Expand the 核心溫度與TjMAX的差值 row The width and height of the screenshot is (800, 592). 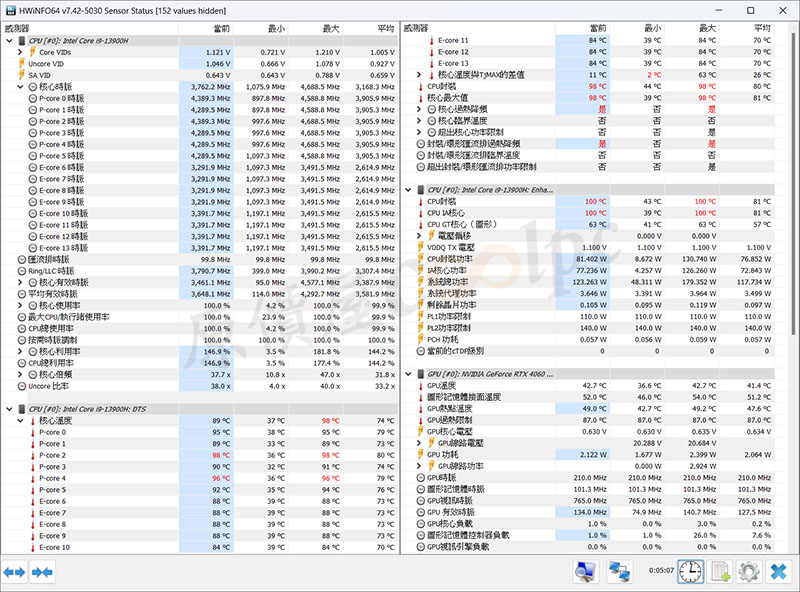[419, 75]
